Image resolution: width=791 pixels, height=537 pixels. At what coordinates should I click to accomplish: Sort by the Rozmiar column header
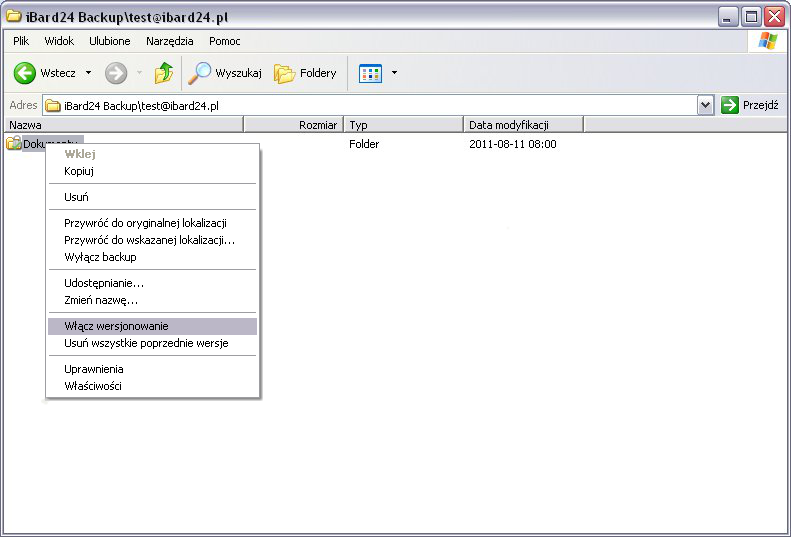(x=294, y=125)
